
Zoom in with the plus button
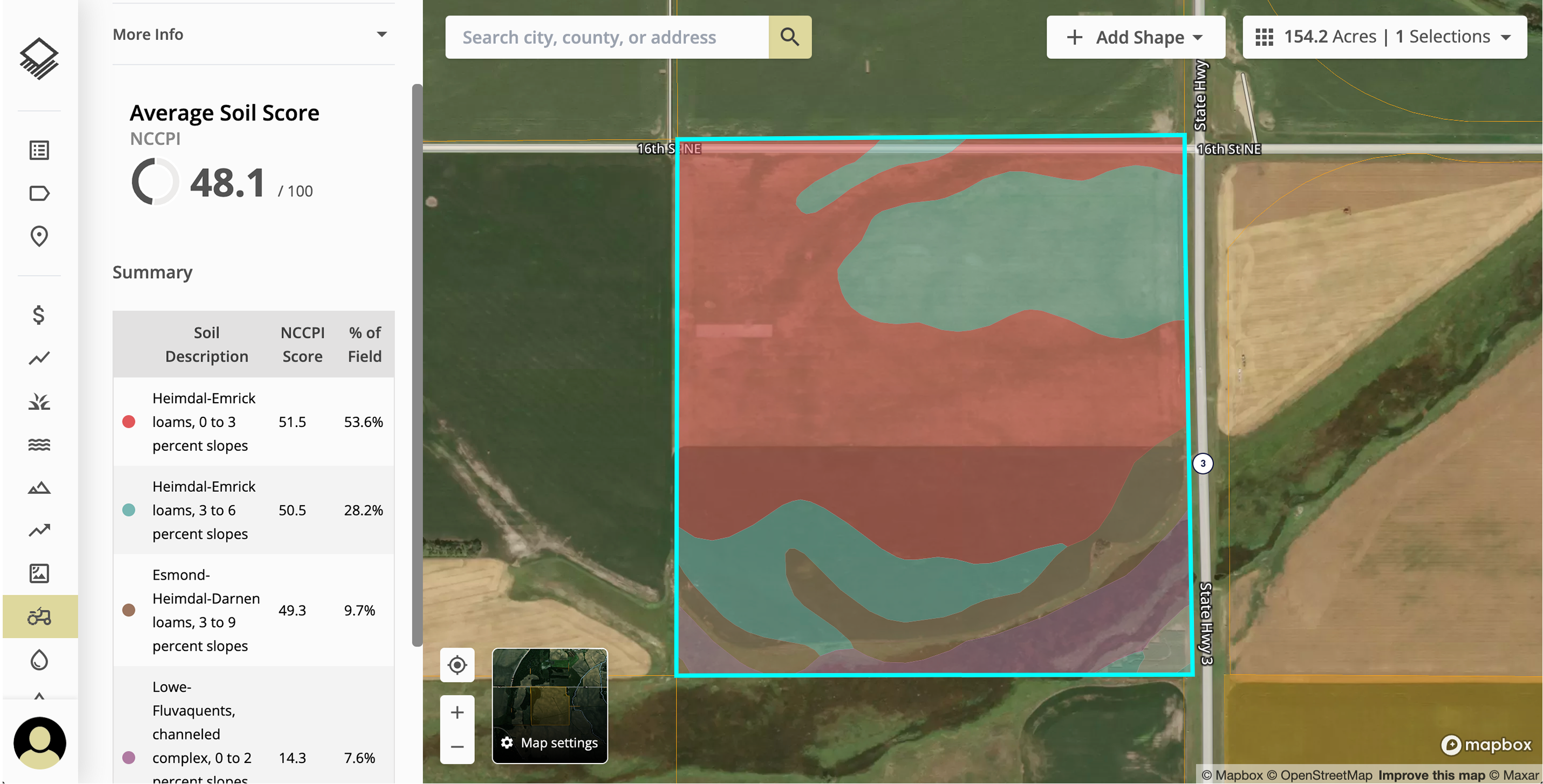pos(457,712)
